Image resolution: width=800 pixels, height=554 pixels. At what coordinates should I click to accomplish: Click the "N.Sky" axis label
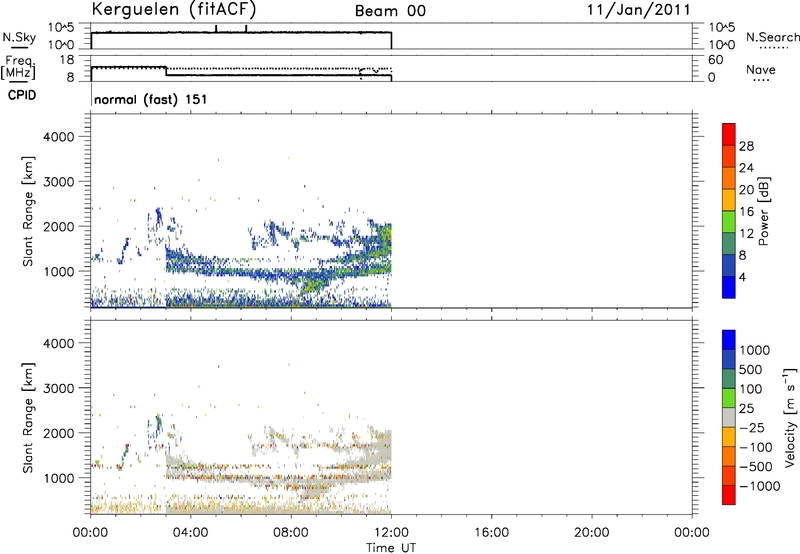pyautogui.click(x=19, y=37)
